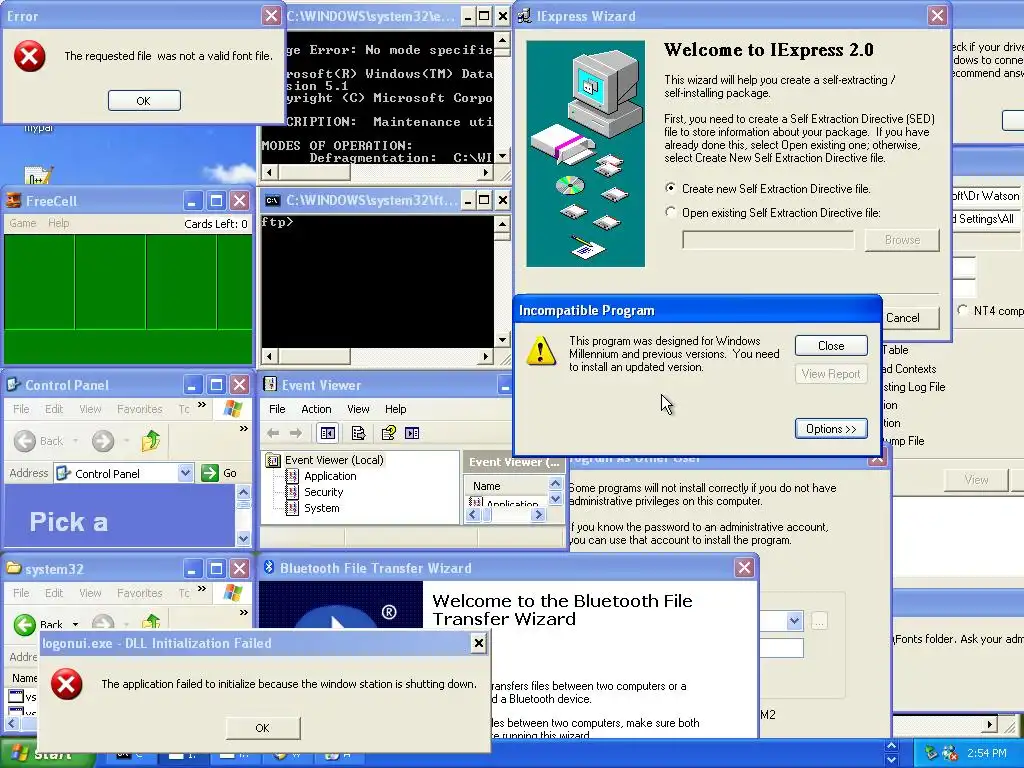Click horizontal scrollbar thumb in ftp console
Image resolution: width=1024 pixels, height=768 pixels.
coord(313,357)
